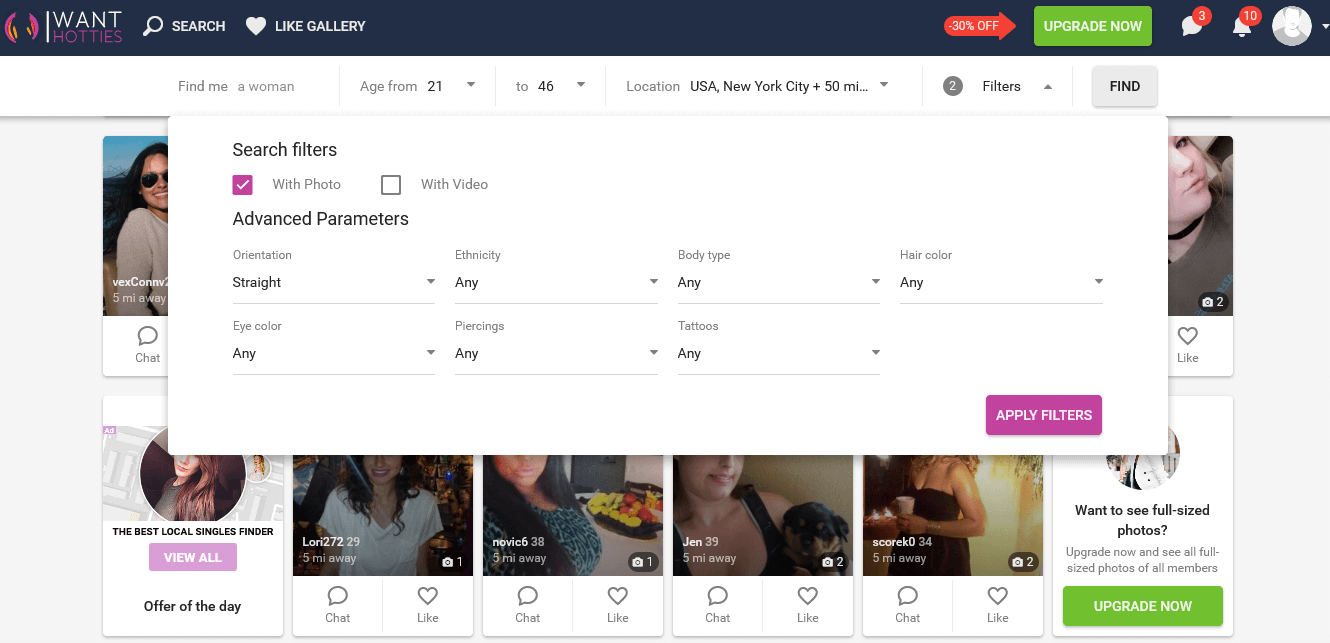The height and width of the screenshot is (643, 1330).
Task: Click The Best Local Singles Finder caption
Action: click(193, 532)
